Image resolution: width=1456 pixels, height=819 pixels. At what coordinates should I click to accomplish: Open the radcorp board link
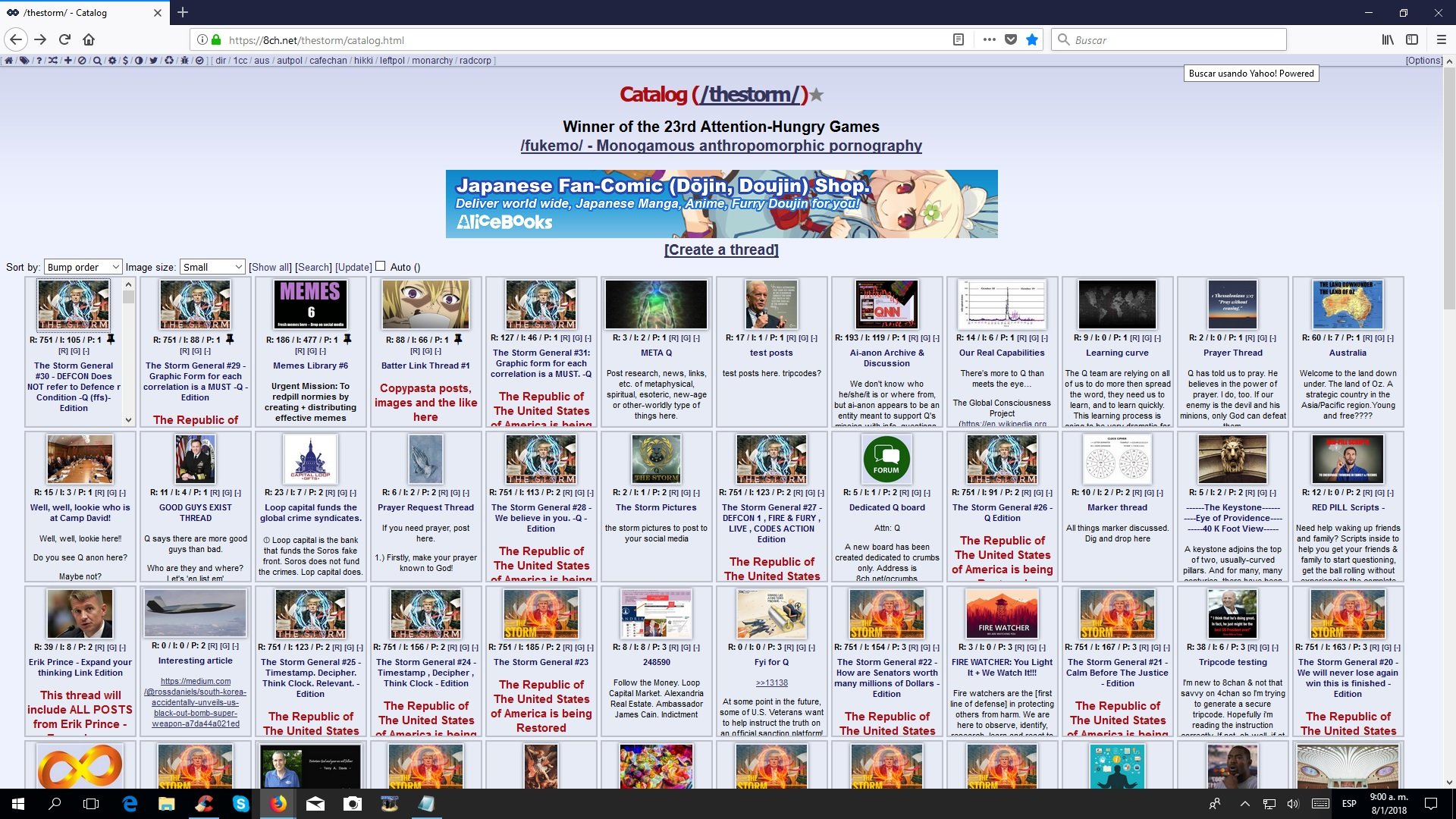[x=475, y=61]
